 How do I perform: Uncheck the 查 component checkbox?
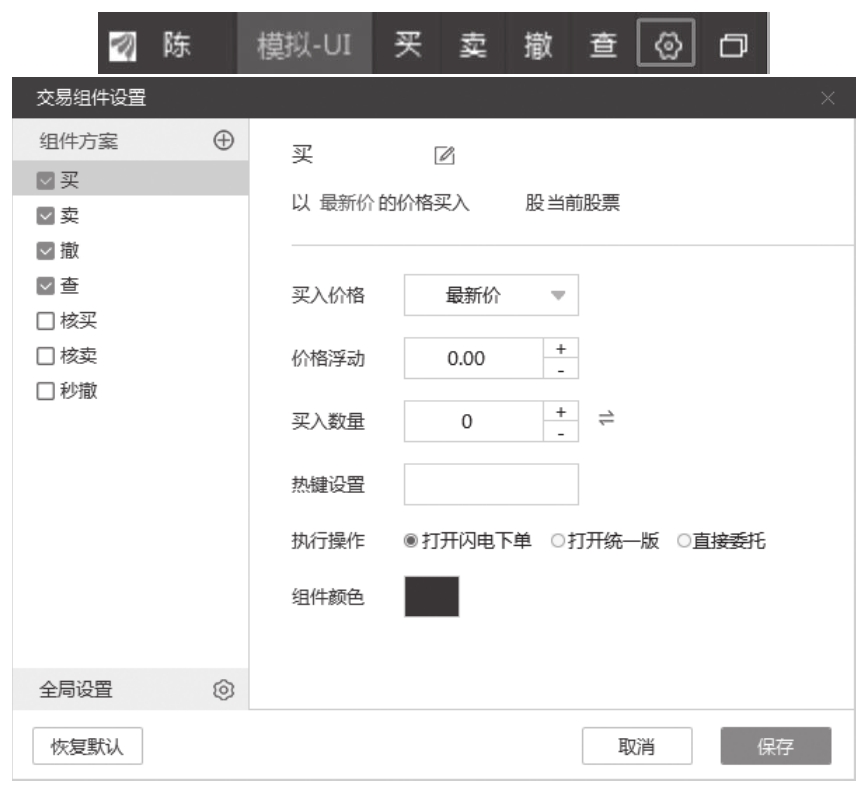pyautogui.click(x=45, y=285)
